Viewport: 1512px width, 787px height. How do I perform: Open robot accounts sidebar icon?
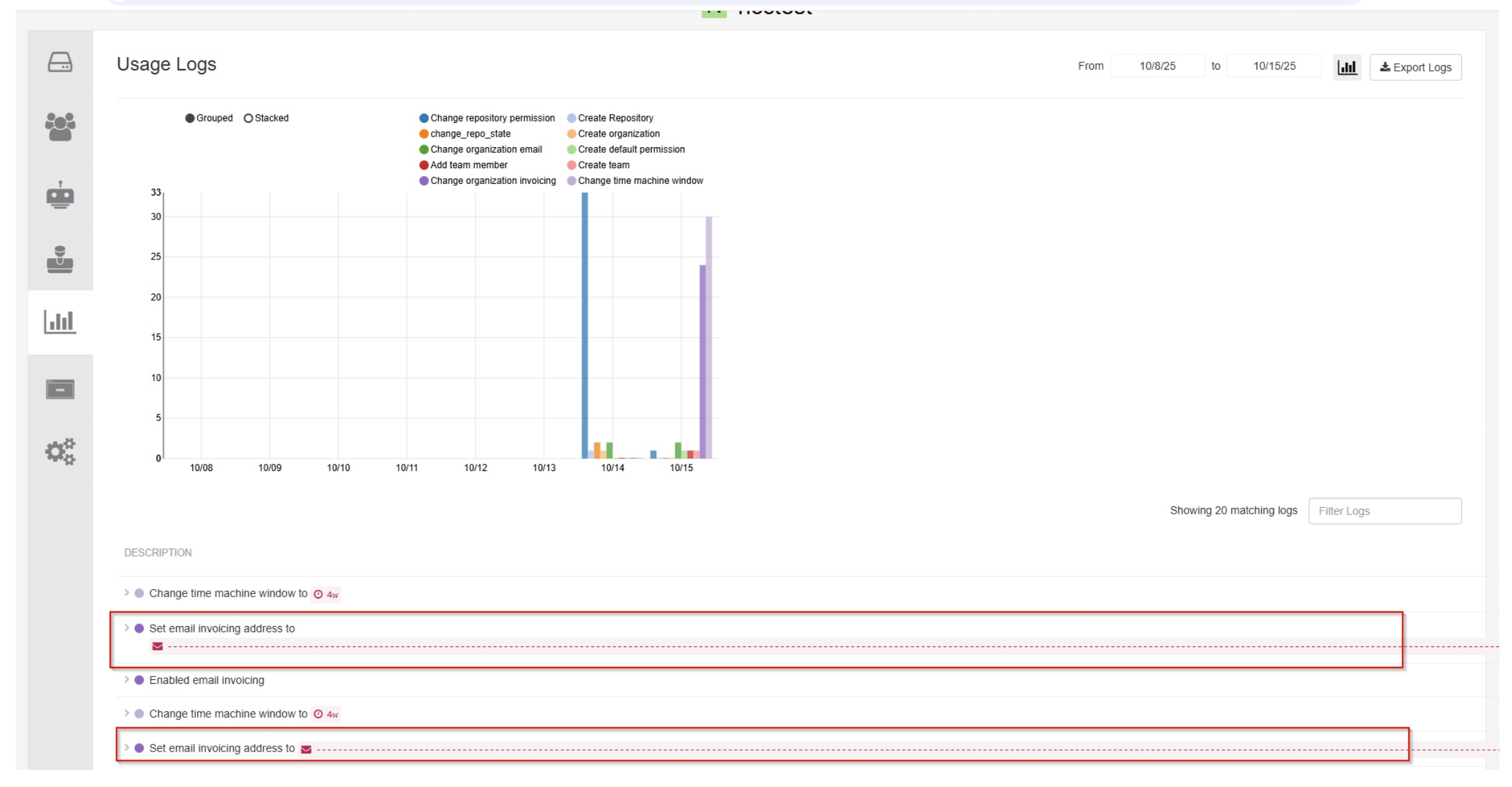60,195
